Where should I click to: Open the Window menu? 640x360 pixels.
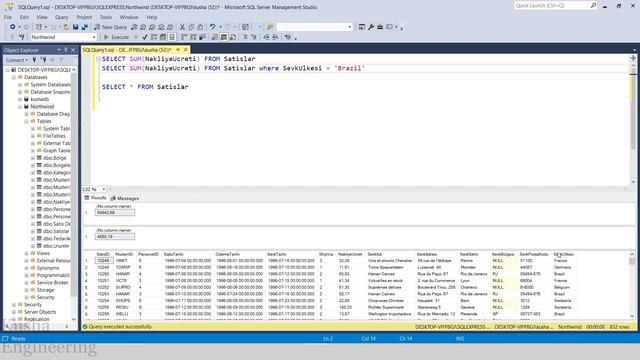coord(129,17)
